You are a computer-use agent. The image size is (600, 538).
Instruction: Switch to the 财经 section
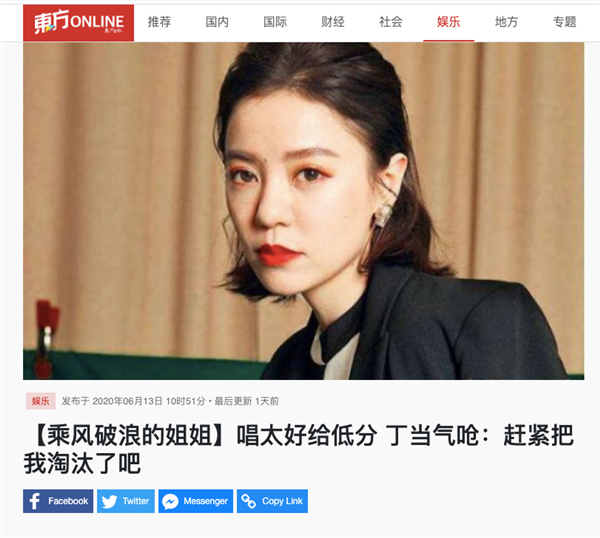pyautogui.click(x=333, y=22)
